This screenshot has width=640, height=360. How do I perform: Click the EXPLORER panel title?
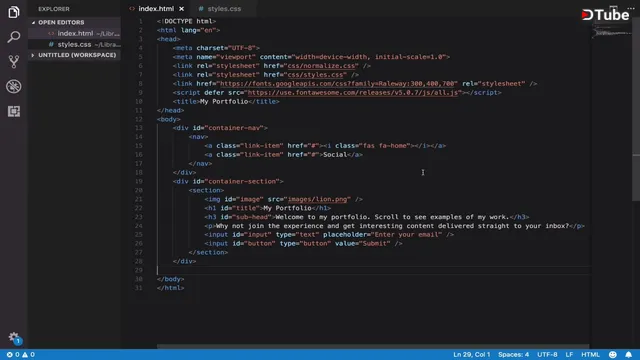tap(54, 9)
